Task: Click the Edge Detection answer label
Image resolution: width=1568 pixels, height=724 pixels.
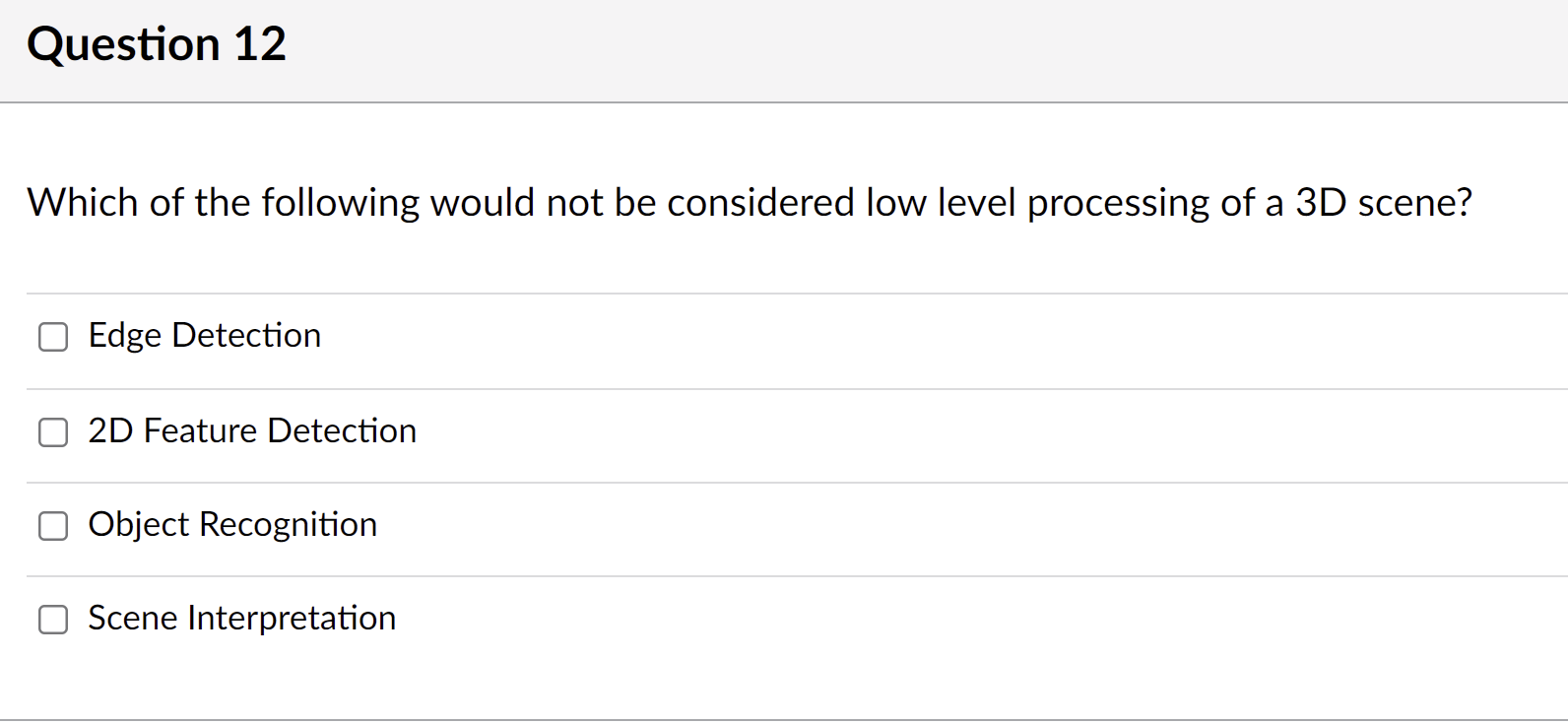Action: point(204,336)
